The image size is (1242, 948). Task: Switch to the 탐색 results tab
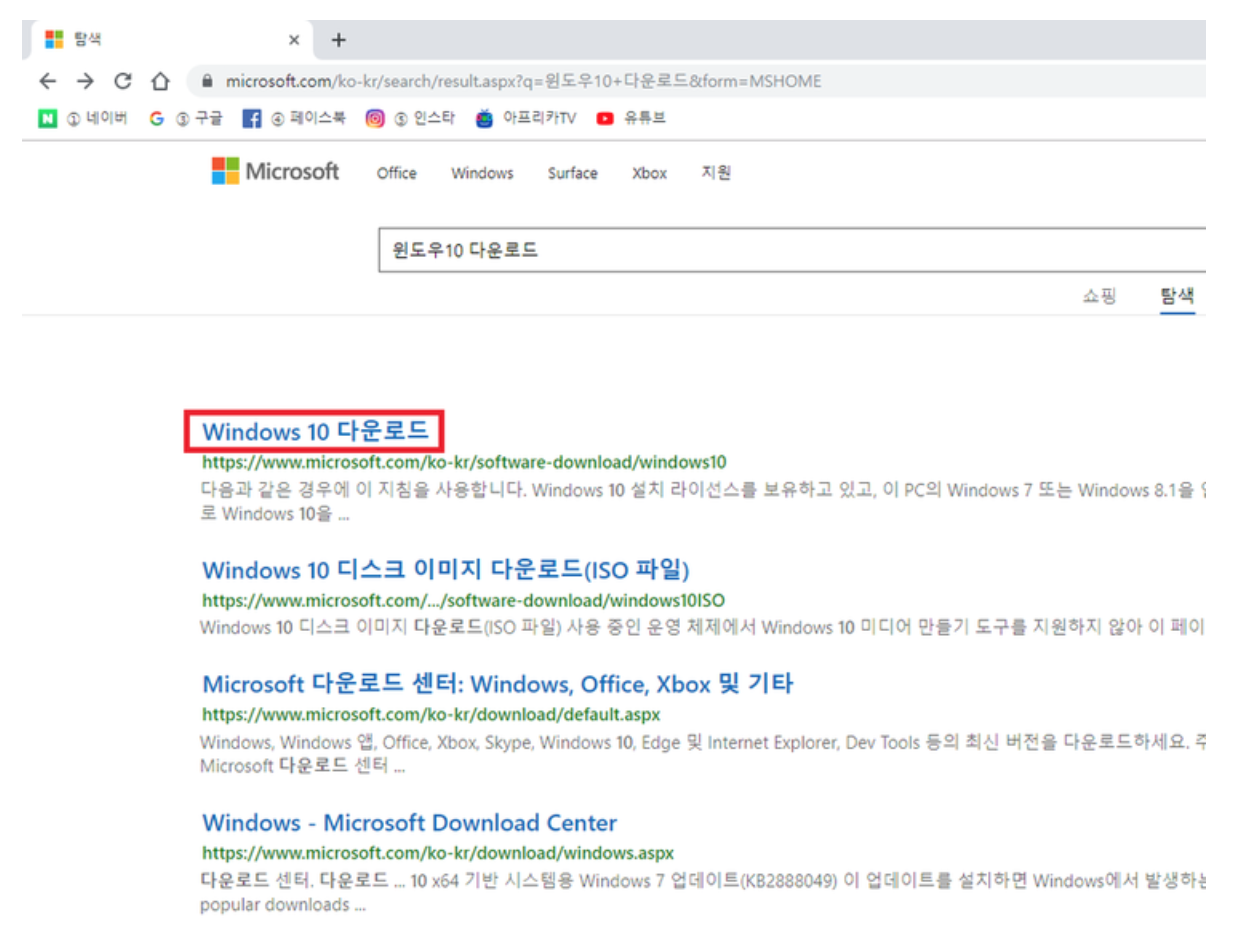[x=1177, y=297]
